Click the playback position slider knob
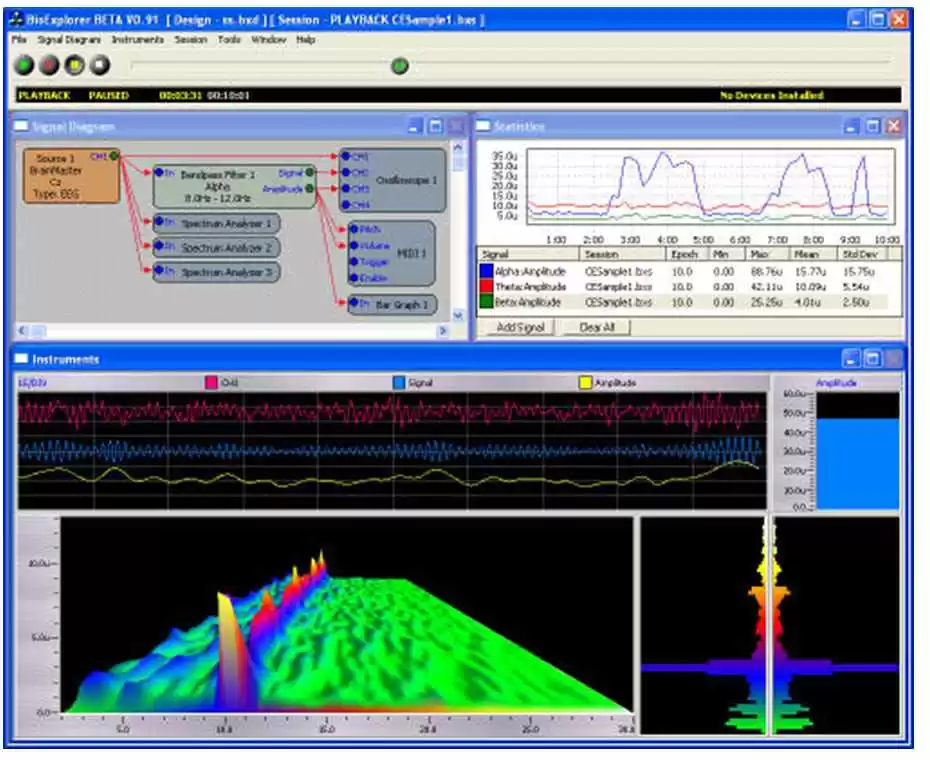This screenshot has width=930, height=760. tap(400, 65)
